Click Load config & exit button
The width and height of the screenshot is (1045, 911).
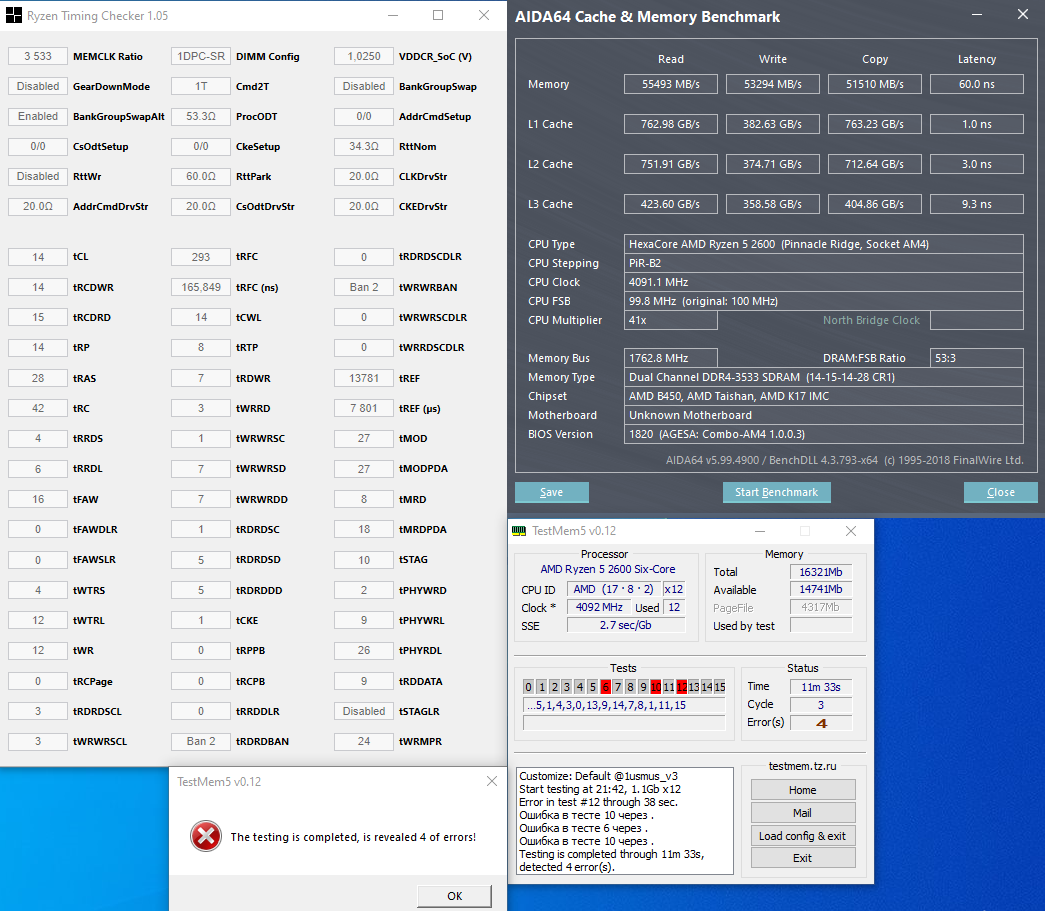802,836
